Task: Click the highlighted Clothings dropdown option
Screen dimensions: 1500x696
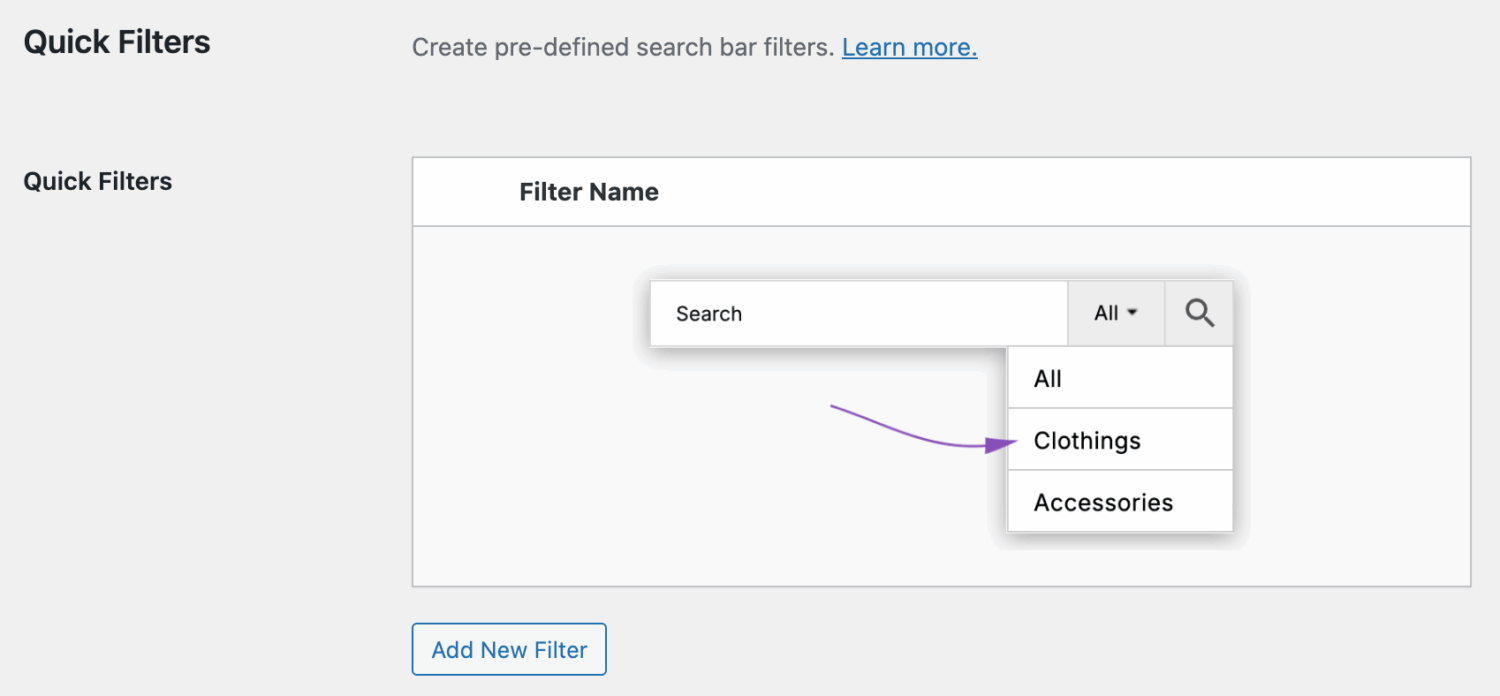Action: 1086,440
